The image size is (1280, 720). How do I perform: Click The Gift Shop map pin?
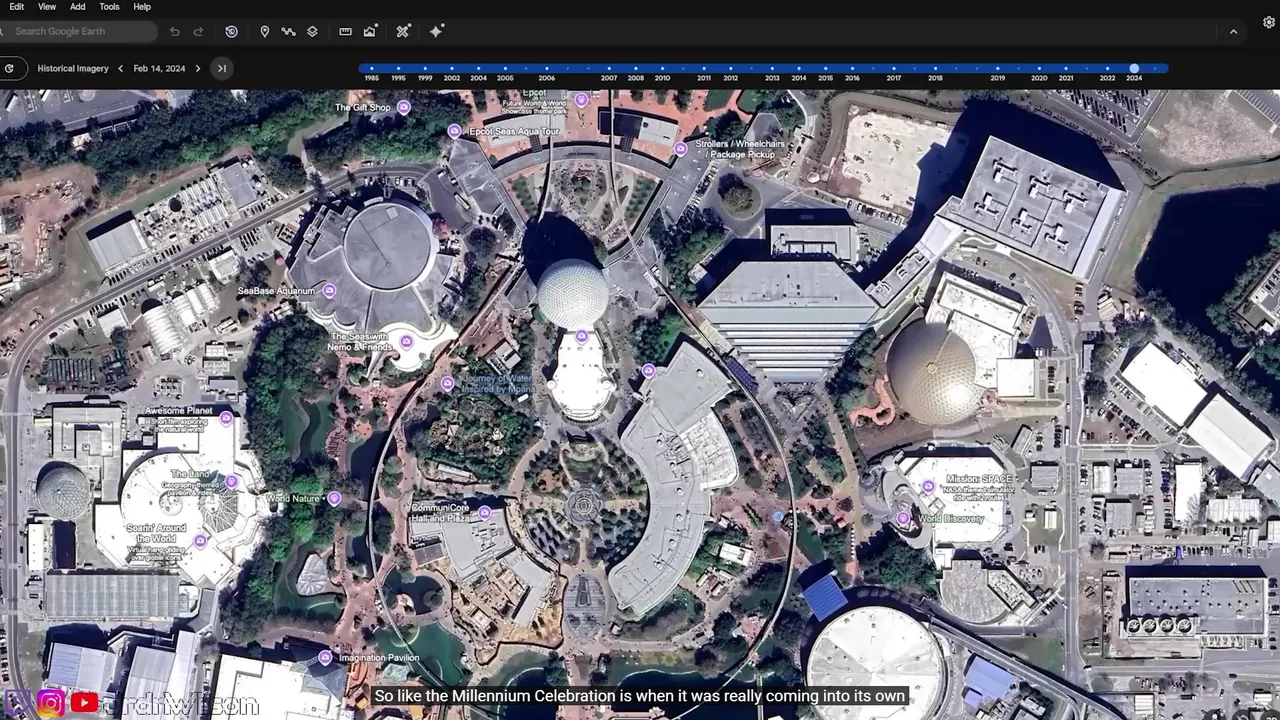(x=404, y=107)
